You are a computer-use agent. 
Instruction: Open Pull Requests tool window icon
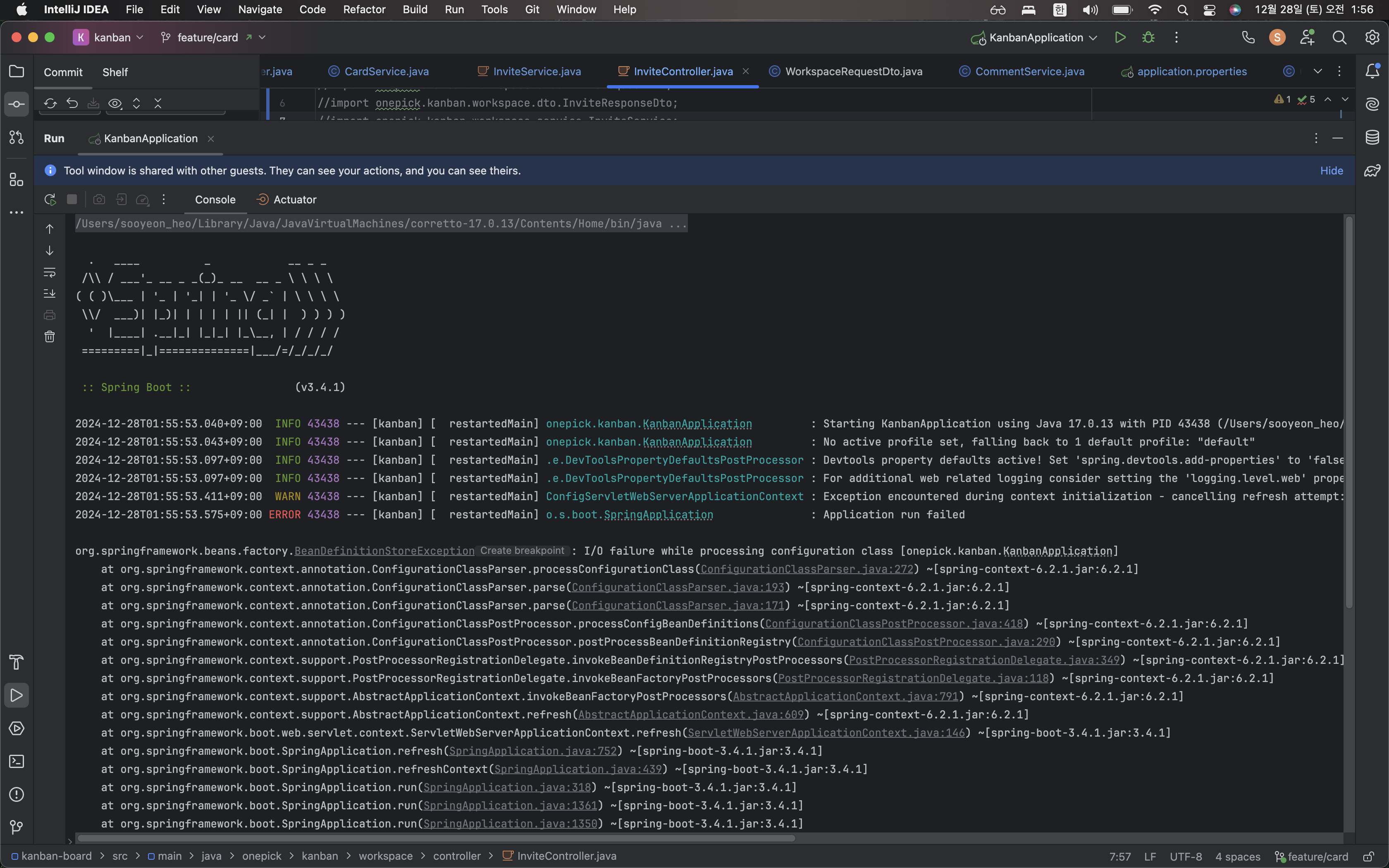click(17, 138)
